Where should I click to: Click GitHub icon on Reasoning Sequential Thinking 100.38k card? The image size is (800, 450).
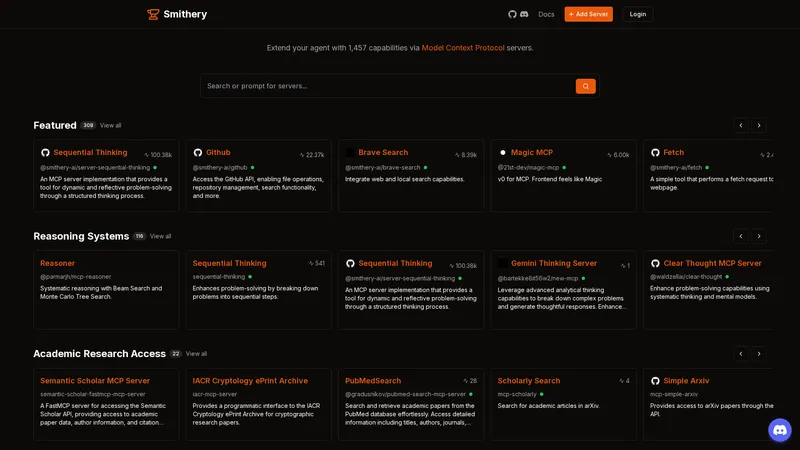[350, 263]
